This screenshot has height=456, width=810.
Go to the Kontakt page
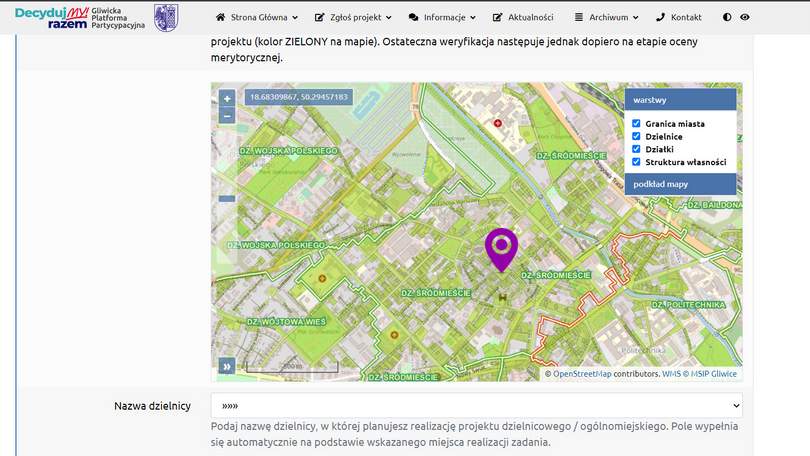coord(678,18)
